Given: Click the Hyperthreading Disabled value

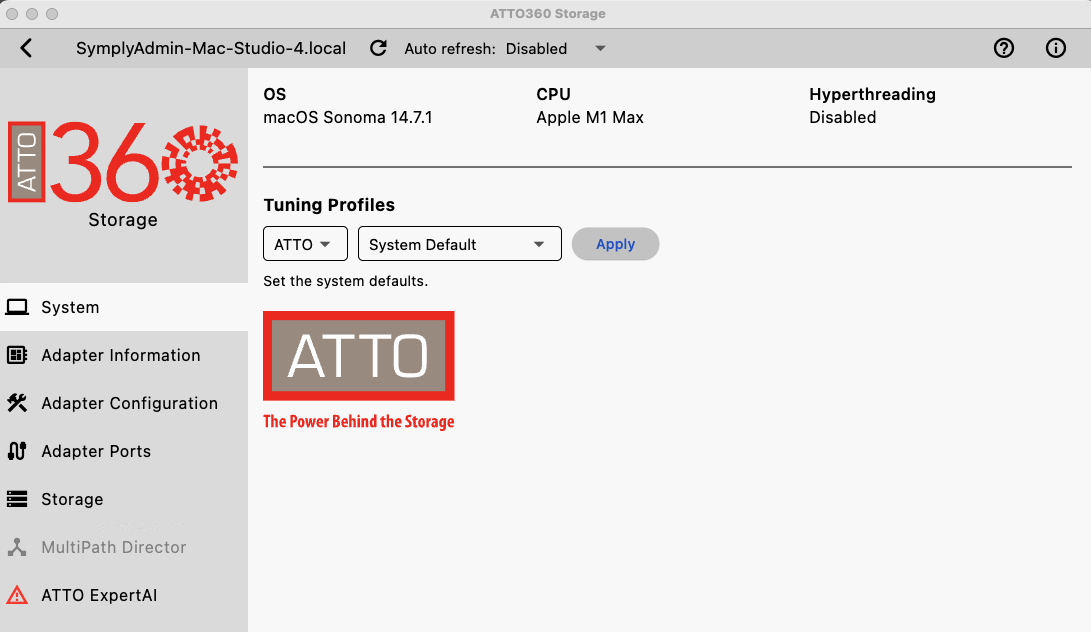Looking at the screenshot, I should pos(843,117).
